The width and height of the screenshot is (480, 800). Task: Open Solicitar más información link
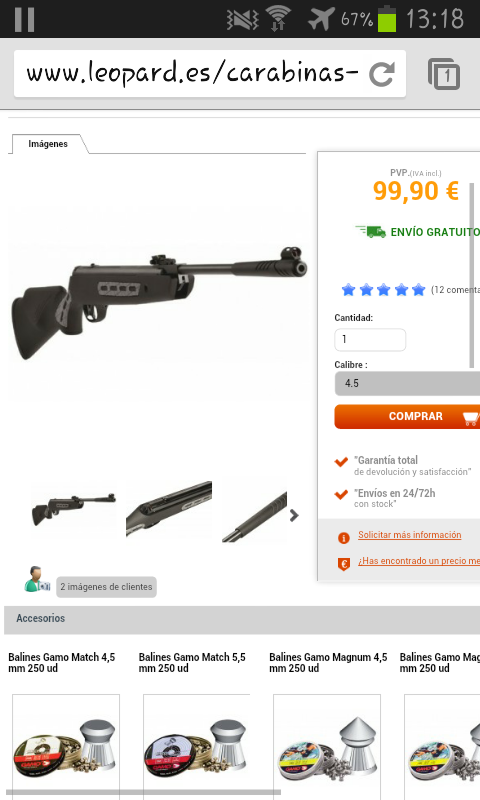coord(410,535)
